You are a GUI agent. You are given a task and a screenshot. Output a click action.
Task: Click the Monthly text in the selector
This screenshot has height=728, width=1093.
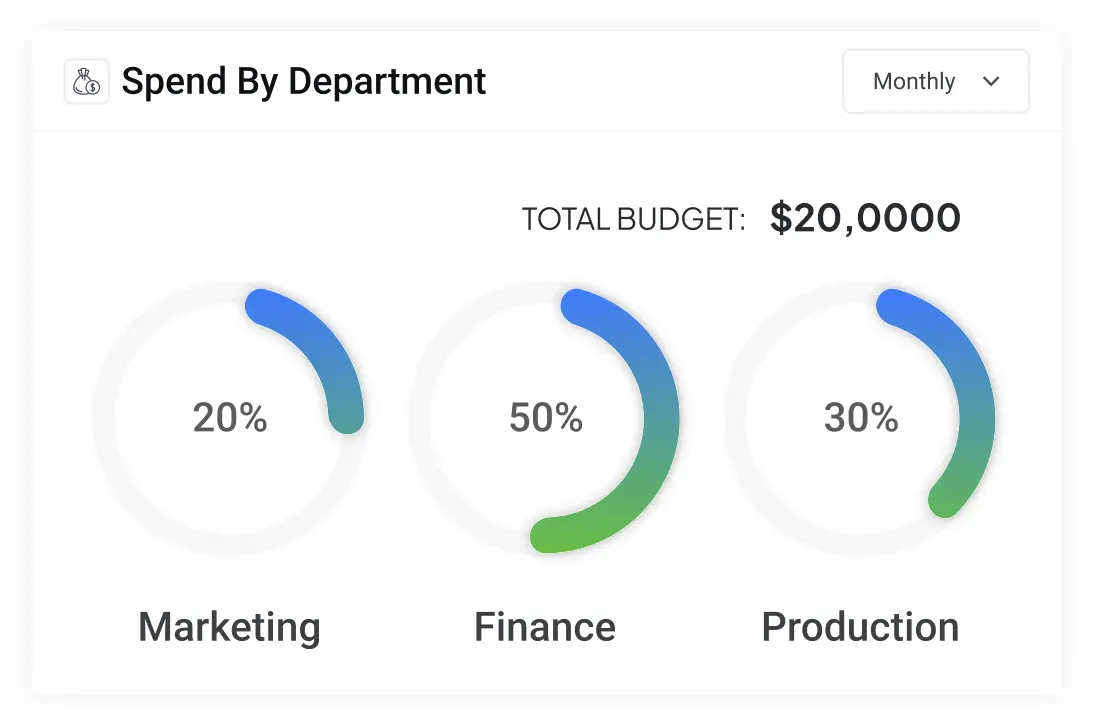914,82
